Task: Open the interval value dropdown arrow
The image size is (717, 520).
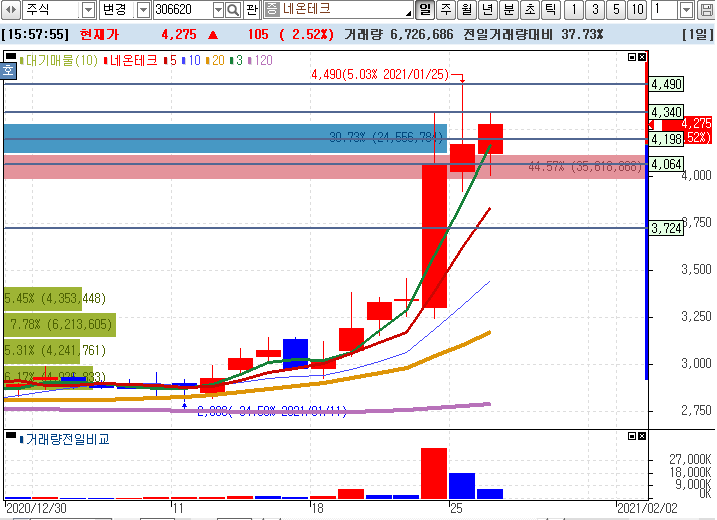Action: click(x=686, y=10)
